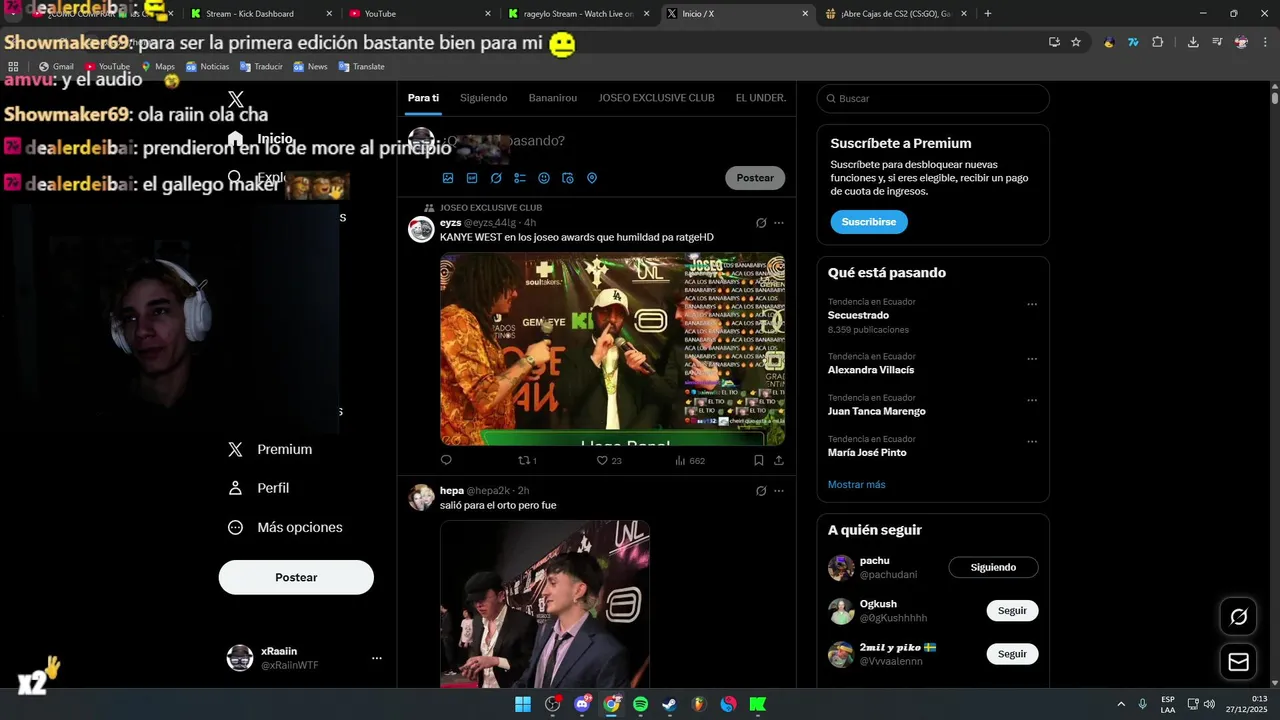The height and width of the screenshot is (720, 1280).
Task: Reply to eyzs's KANYE WEST post
Action: point(446,460)
